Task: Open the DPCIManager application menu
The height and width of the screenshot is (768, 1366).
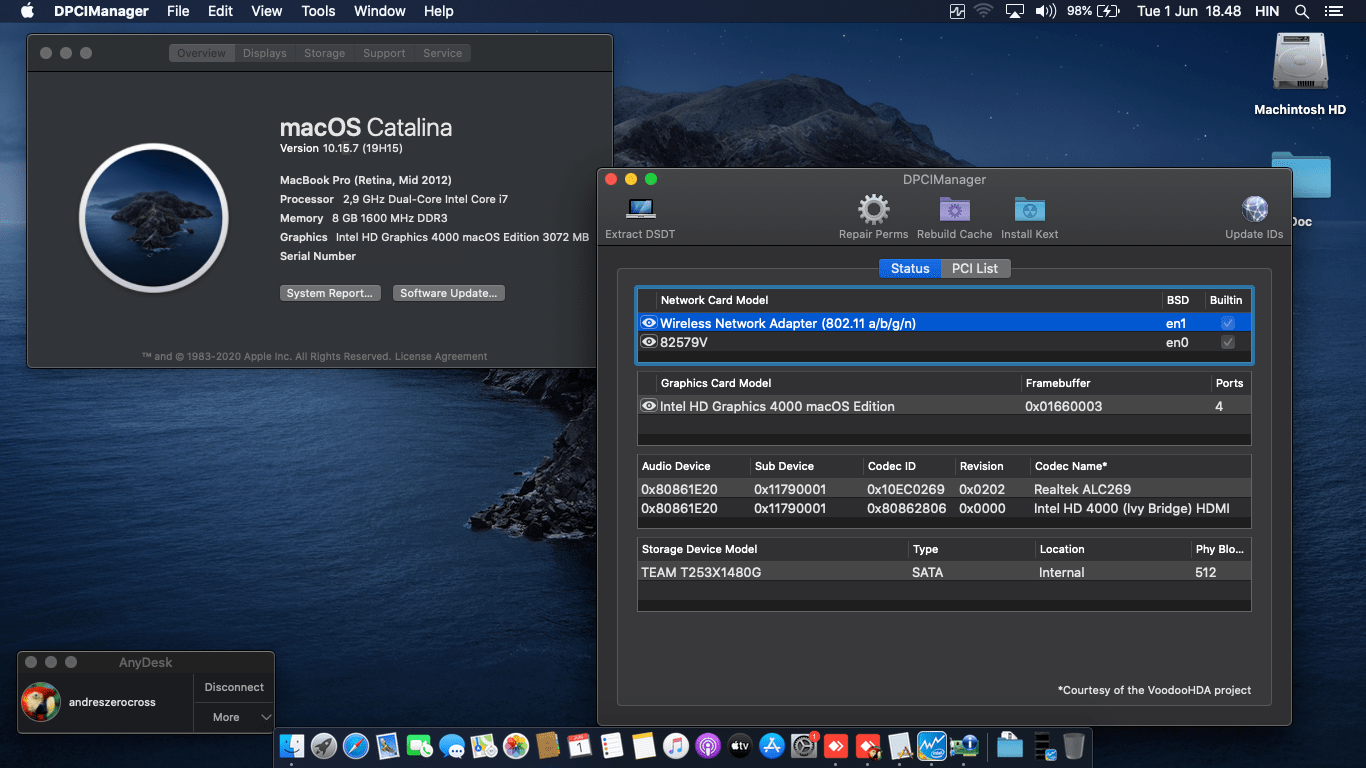Action: pos(101,11)
